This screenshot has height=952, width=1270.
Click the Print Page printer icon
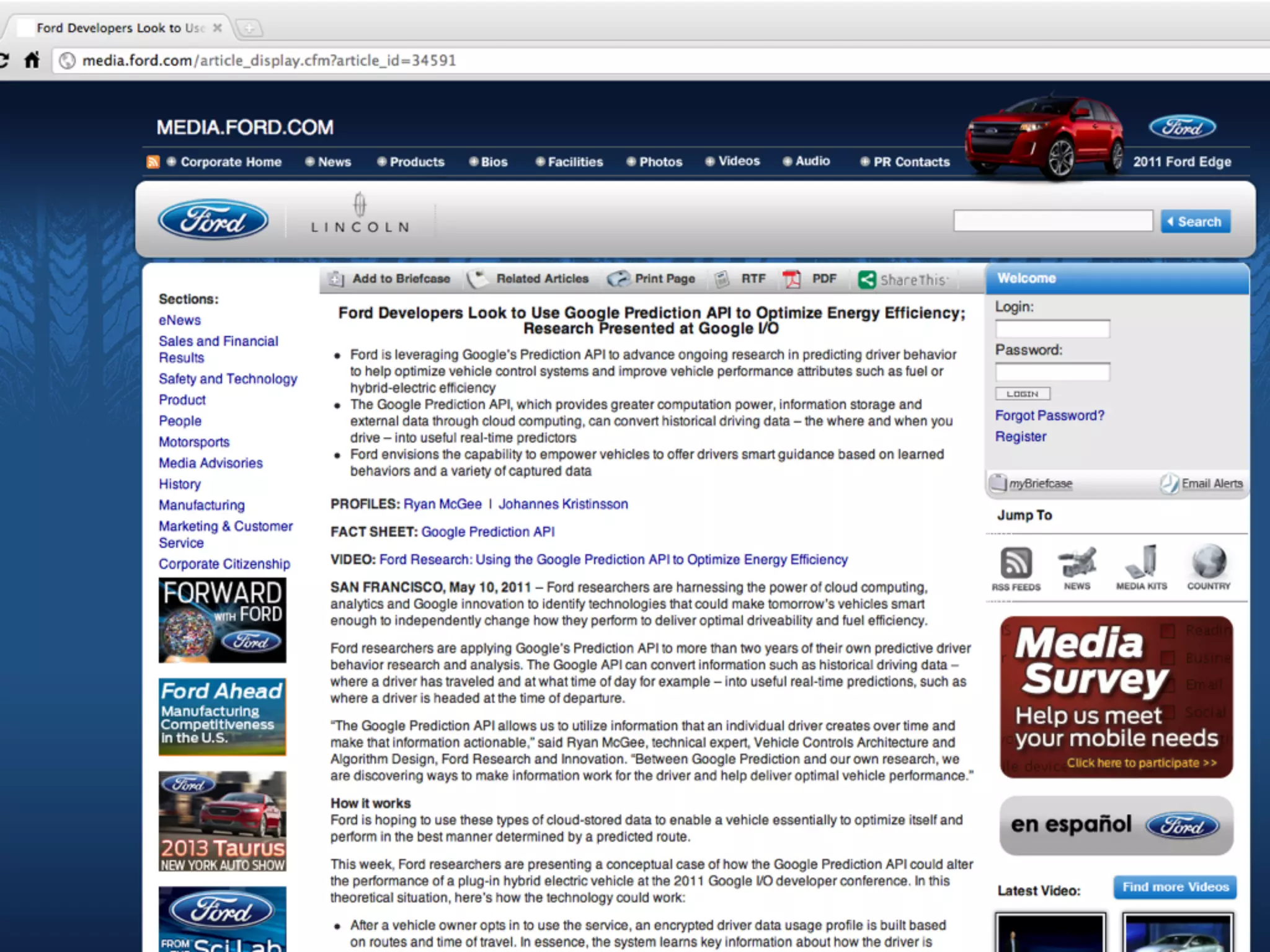[618, 280]
